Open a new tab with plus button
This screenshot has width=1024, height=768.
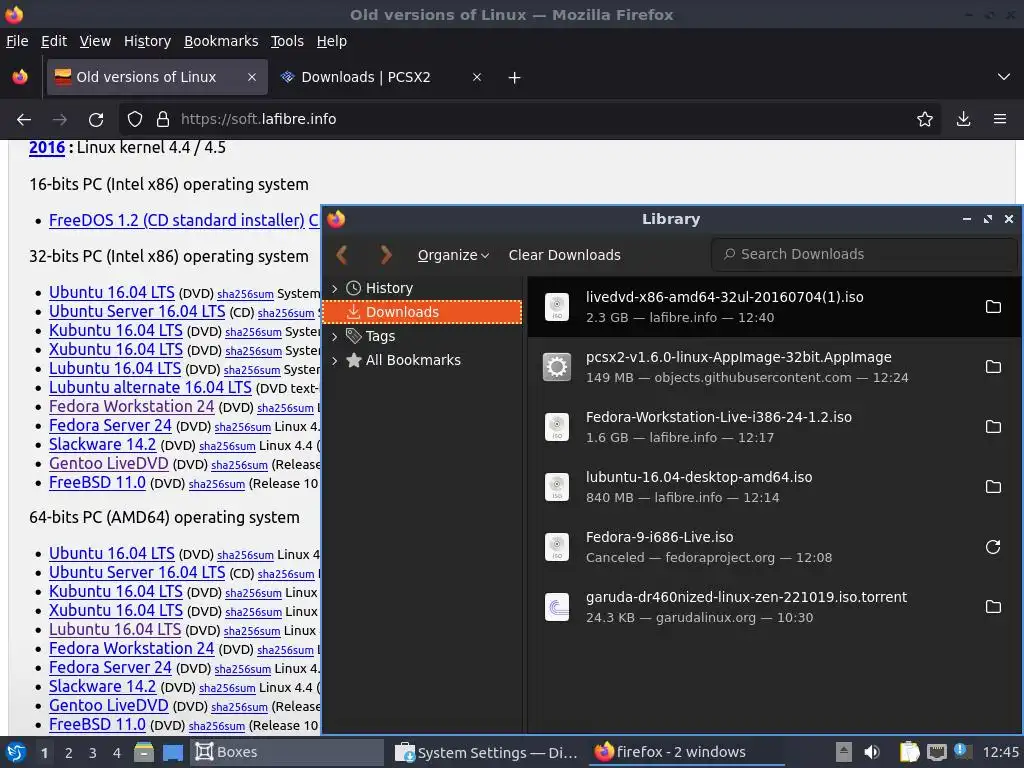(515, 78)
